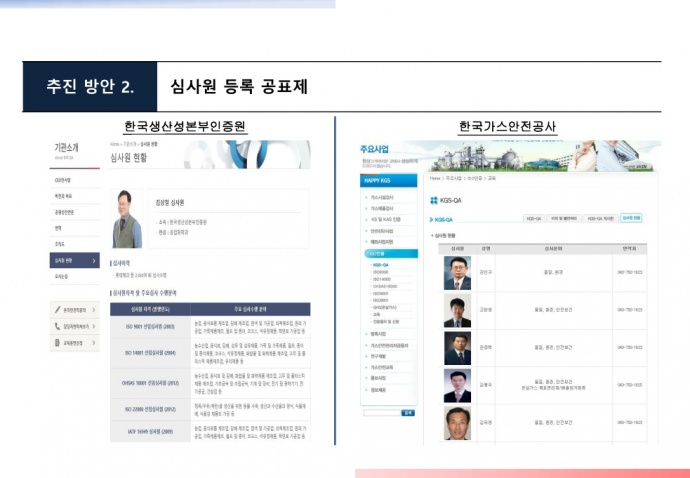Click chevron arrow on highlighted 심사원 현황 menu item
Image resolution: width=690 pixels, height=478 pixels.
93,261
